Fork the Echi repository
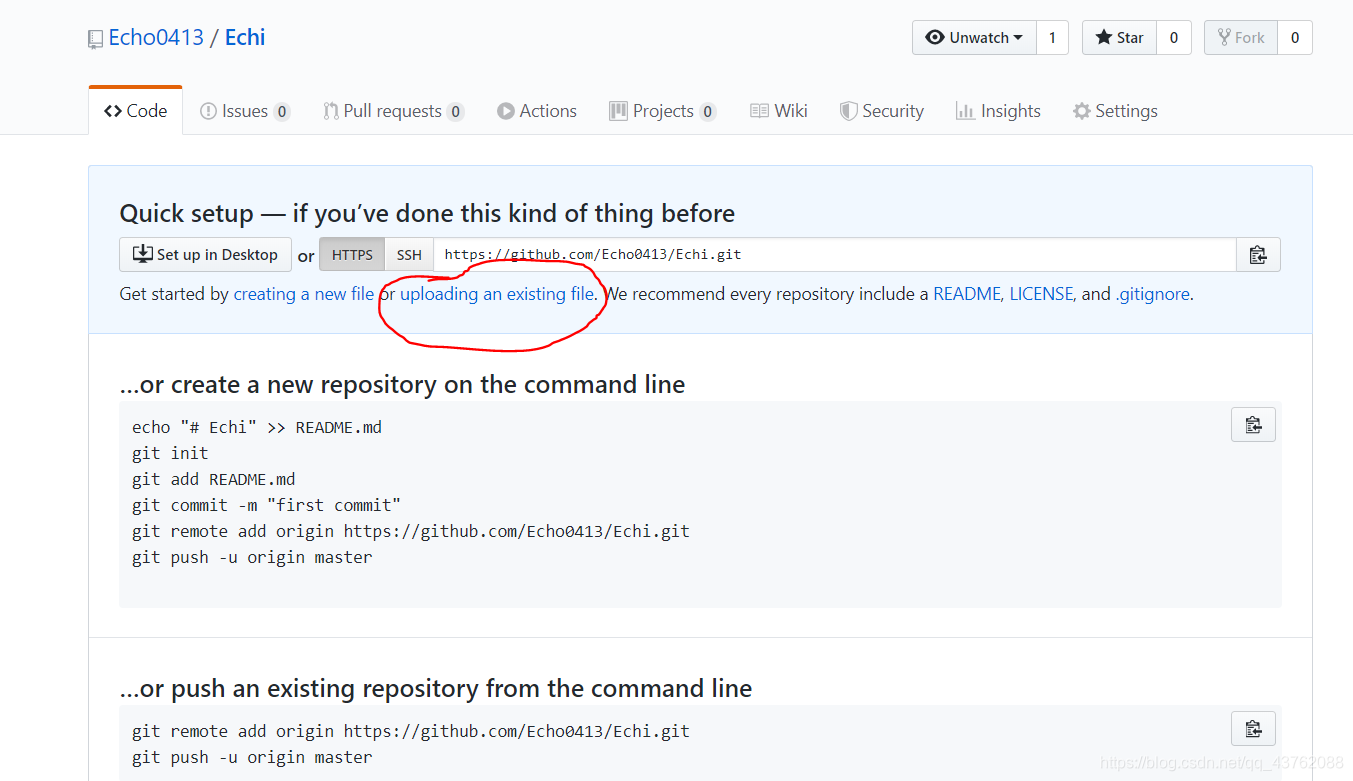 point(1241,38)
